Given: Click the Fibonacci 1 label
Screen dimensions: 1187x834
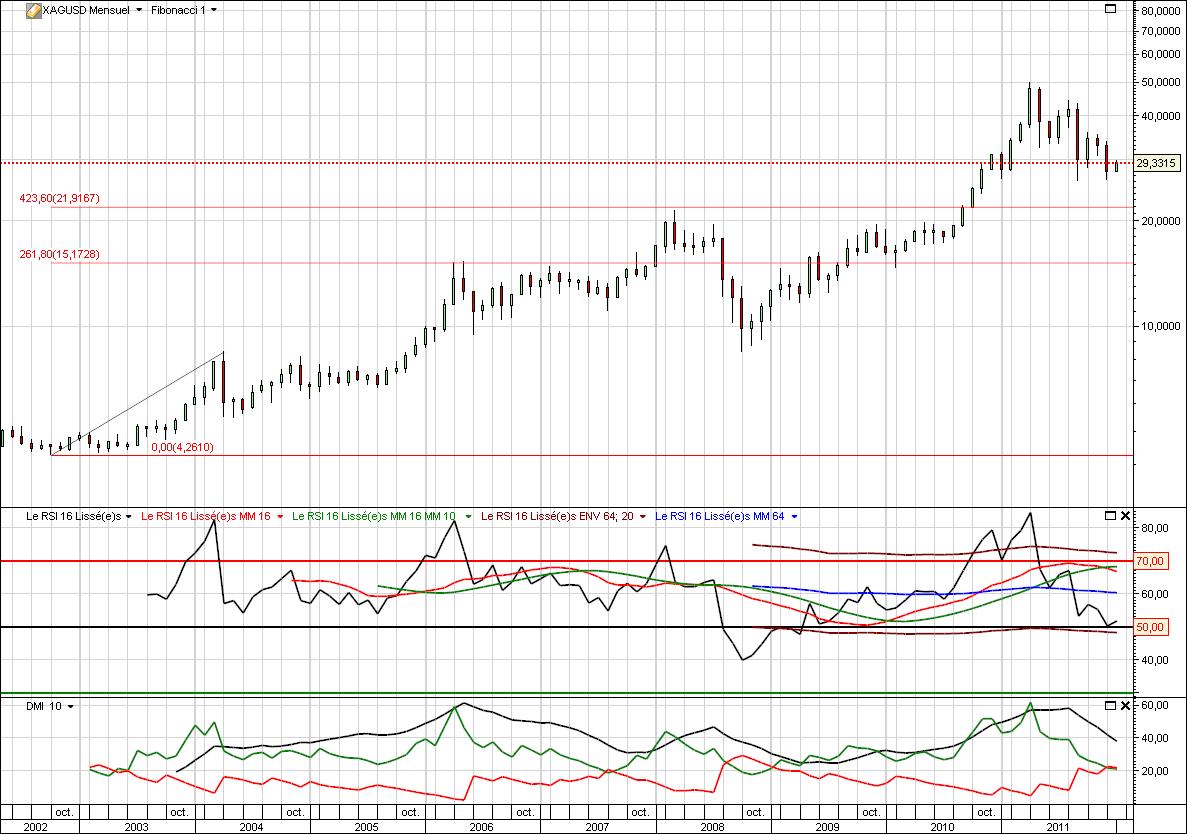Looking at the screenshot, I should 178,11.
